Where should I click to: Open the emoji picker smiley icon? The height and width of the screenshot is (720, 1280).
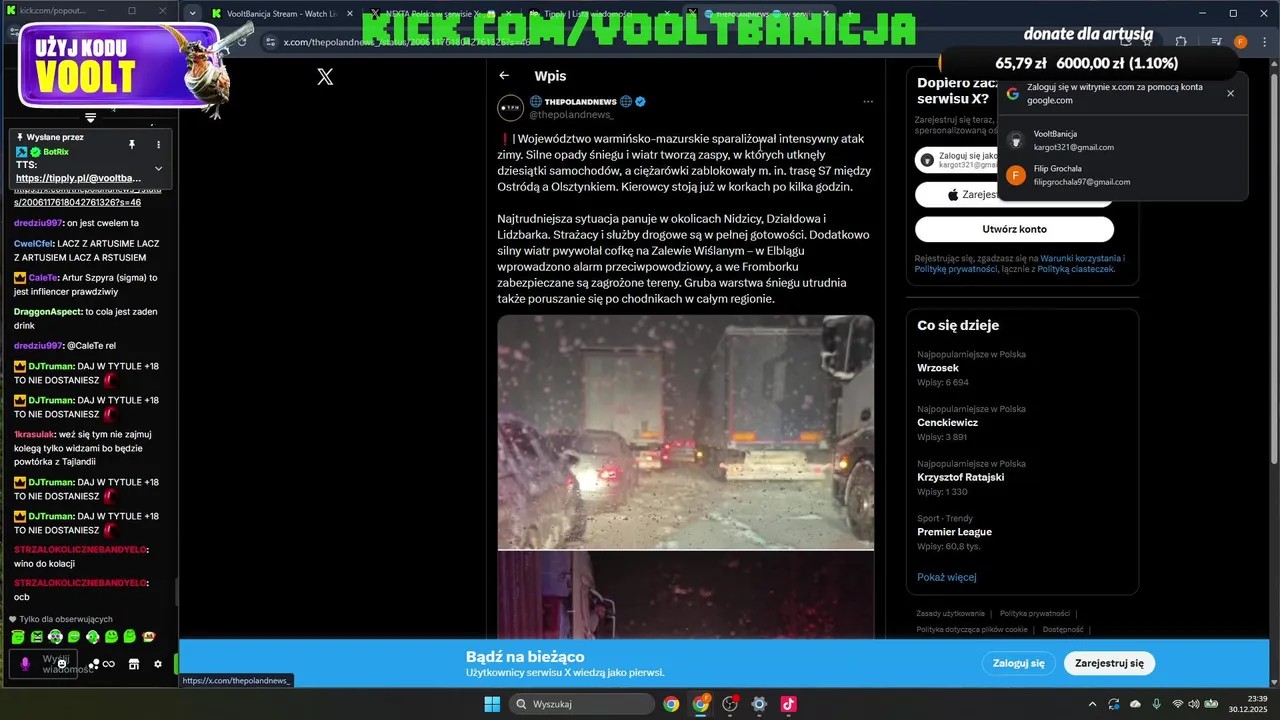pos(62,664)
